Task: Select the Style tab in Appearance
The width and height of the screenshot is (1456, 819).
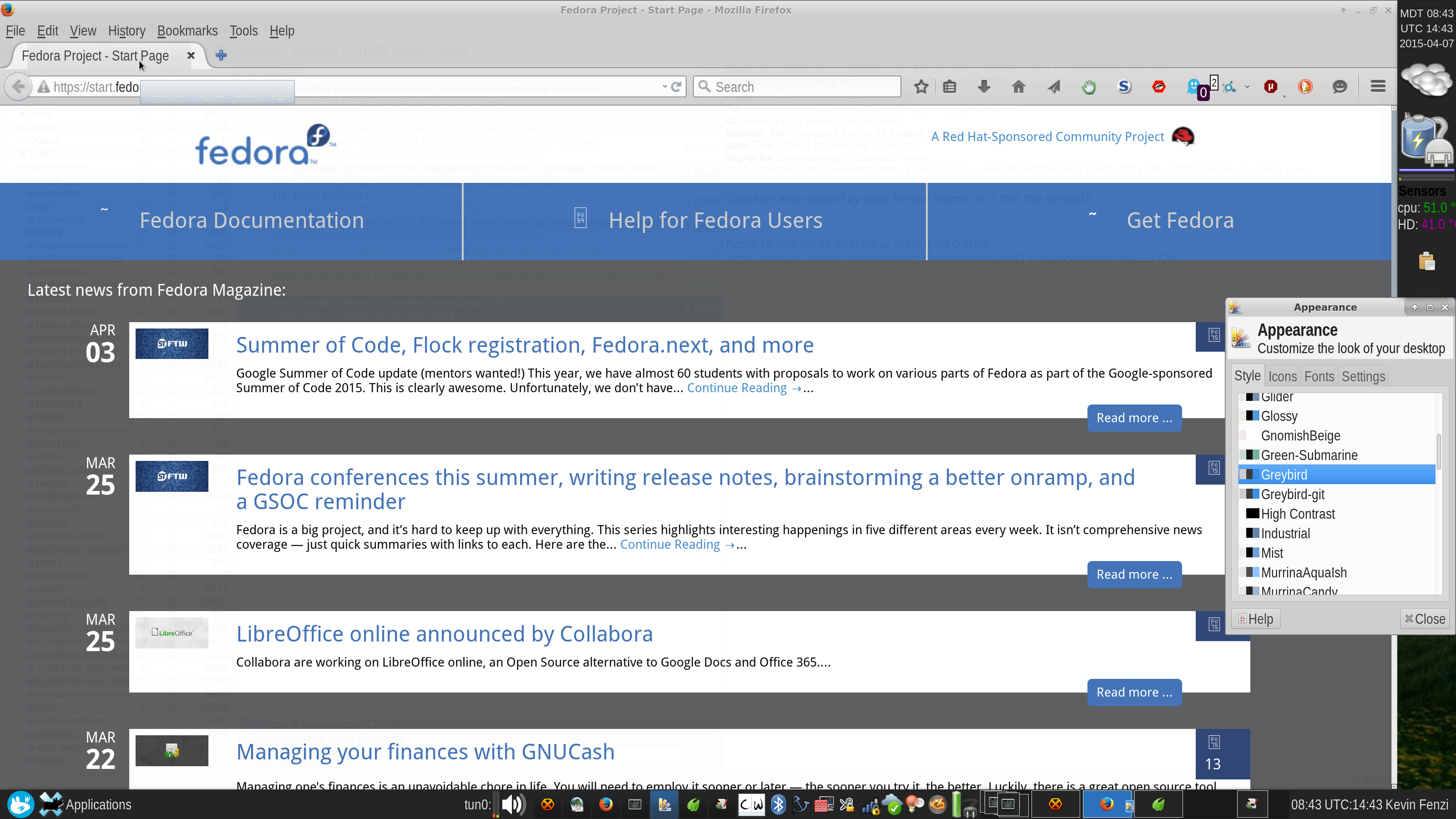Action: [x=1248, y=376]
